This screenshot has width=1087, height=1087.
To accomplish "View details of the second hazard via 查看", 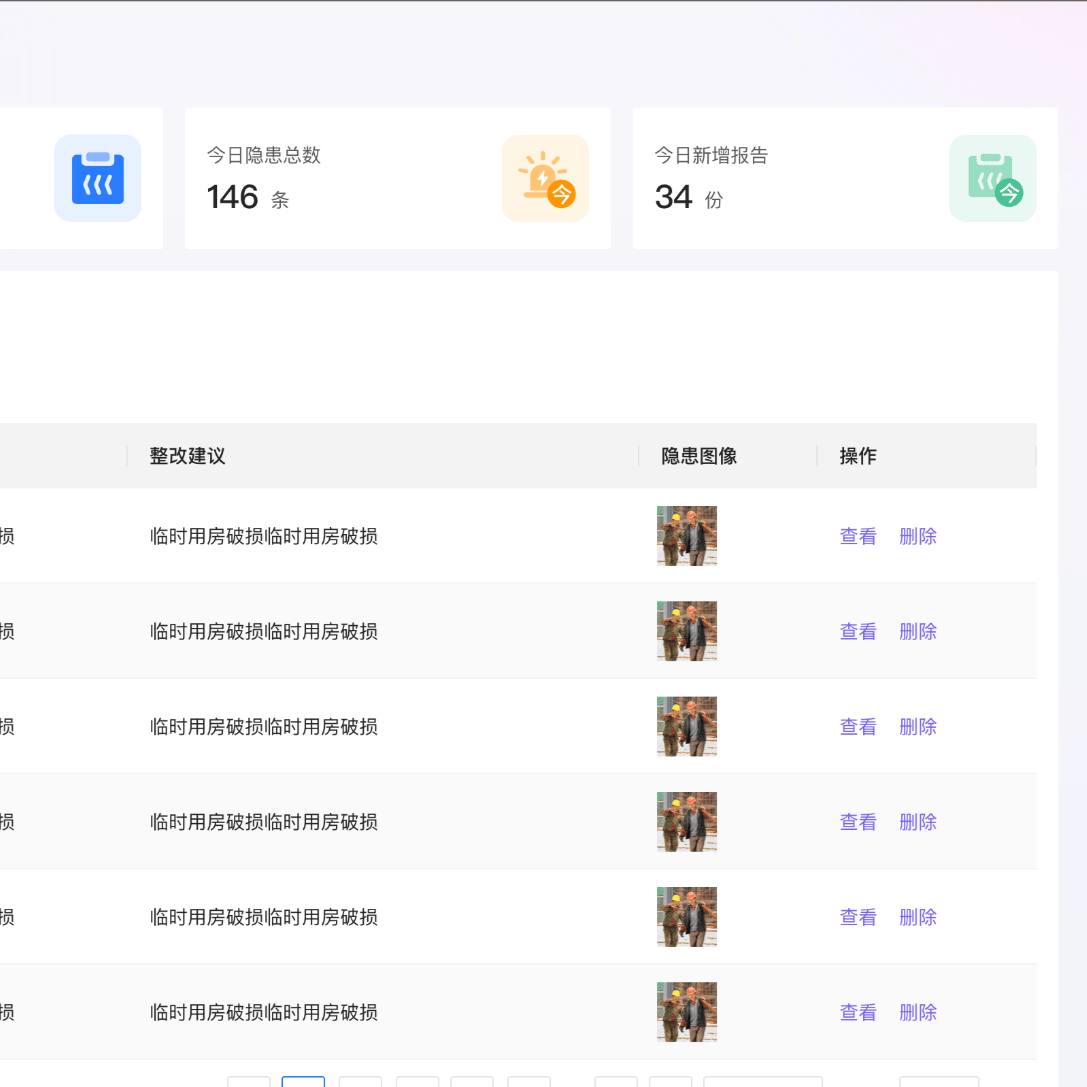I will tap(858, 631).
